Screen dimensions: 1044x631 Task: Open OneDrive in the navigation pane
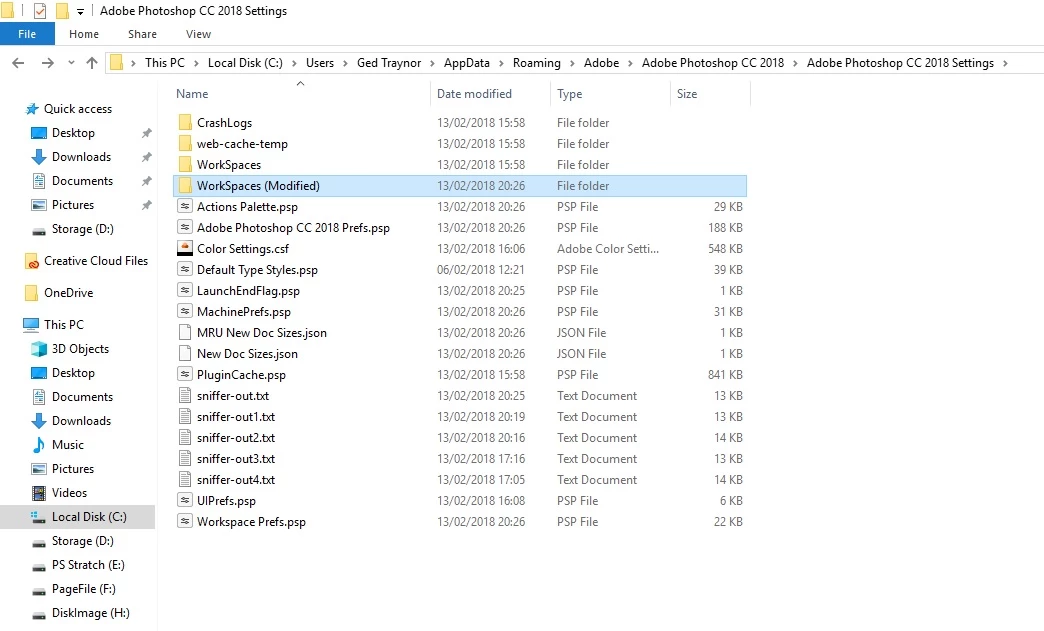coord(69,293)
